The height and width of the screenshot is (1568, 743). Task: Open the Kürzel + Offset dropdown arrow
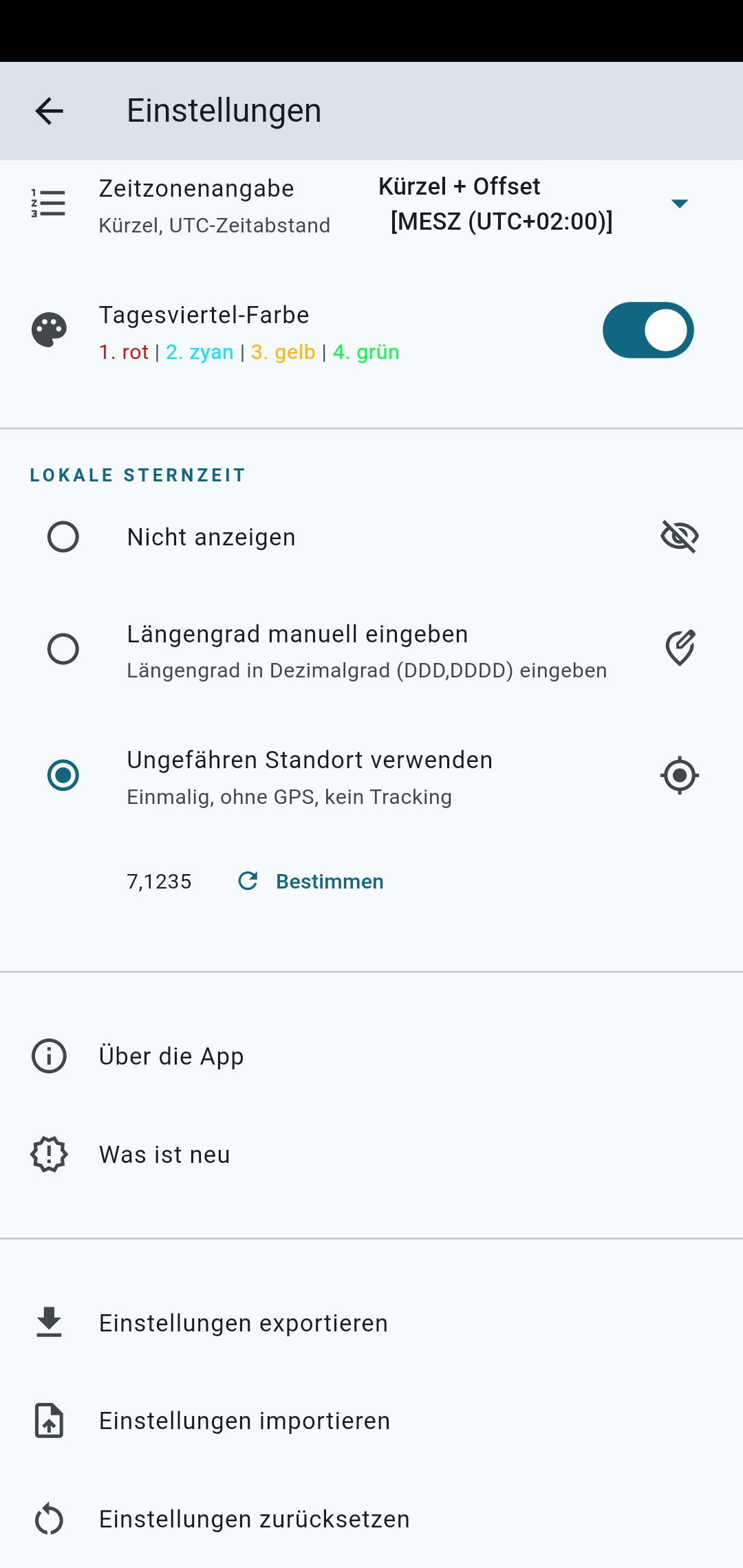click(x=680, y=204)
